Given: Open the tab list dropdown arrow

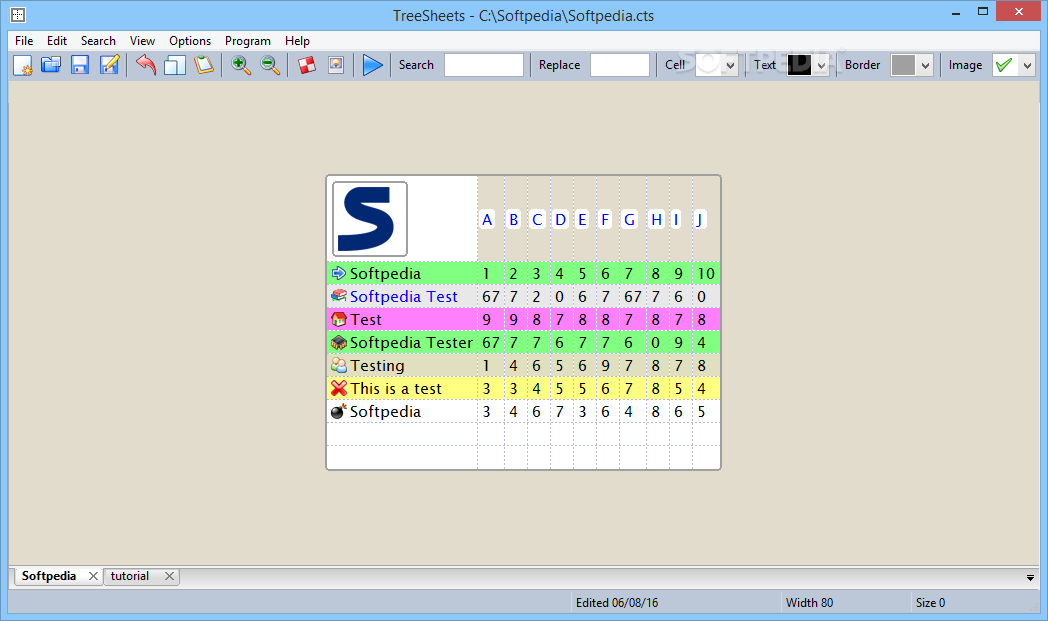Looking at the screenshot, I should tap(1030, 578).
